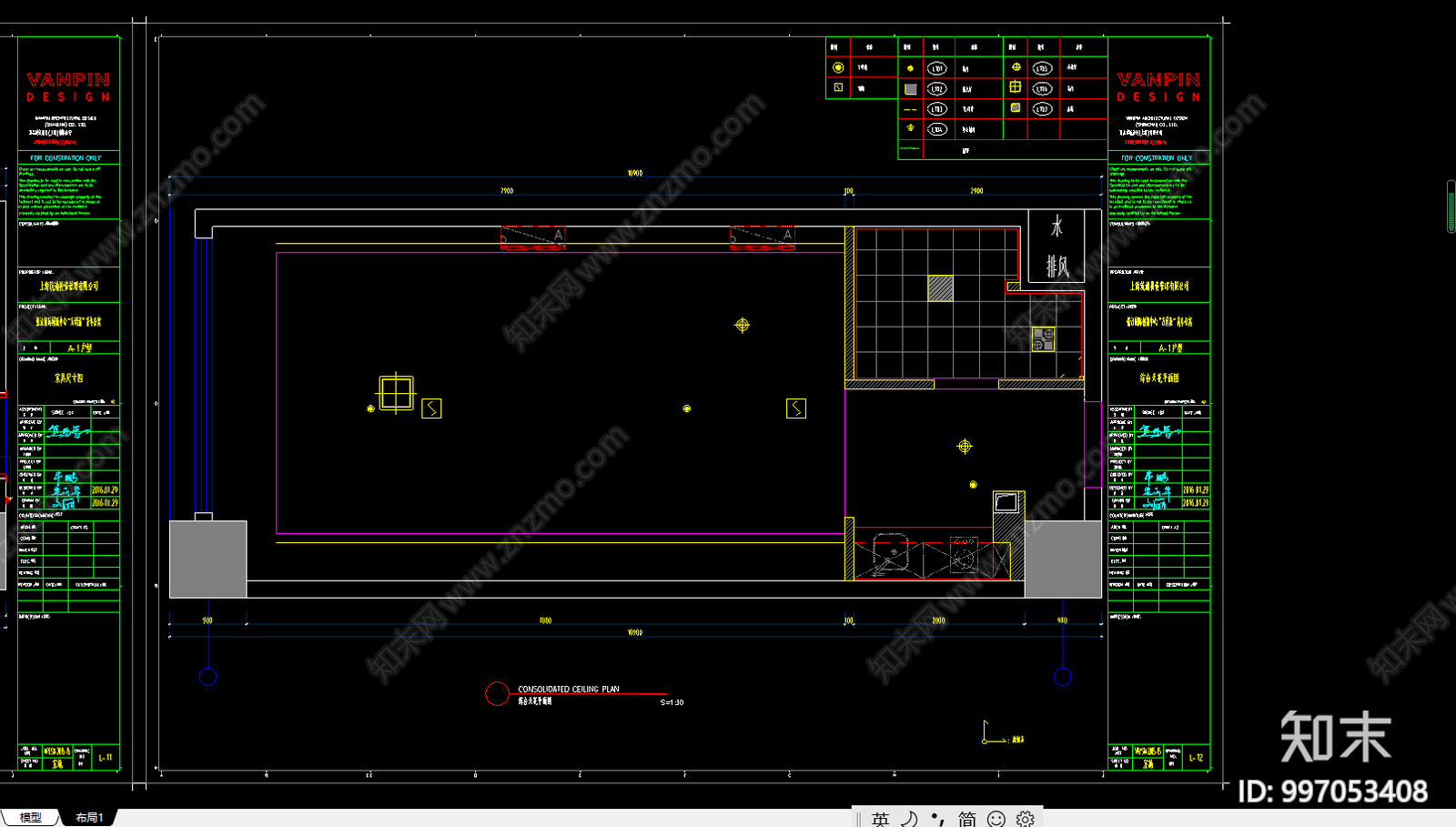Select the left red block marked A
Image resolution: width=1456 pixels, height=827 pixels.
[x=533, y=237]
